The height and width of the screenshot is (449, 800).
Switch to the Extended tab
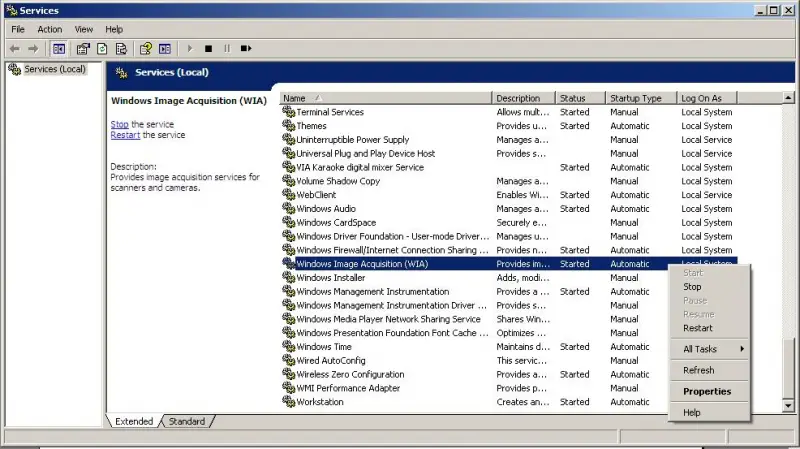coord(134,421)
